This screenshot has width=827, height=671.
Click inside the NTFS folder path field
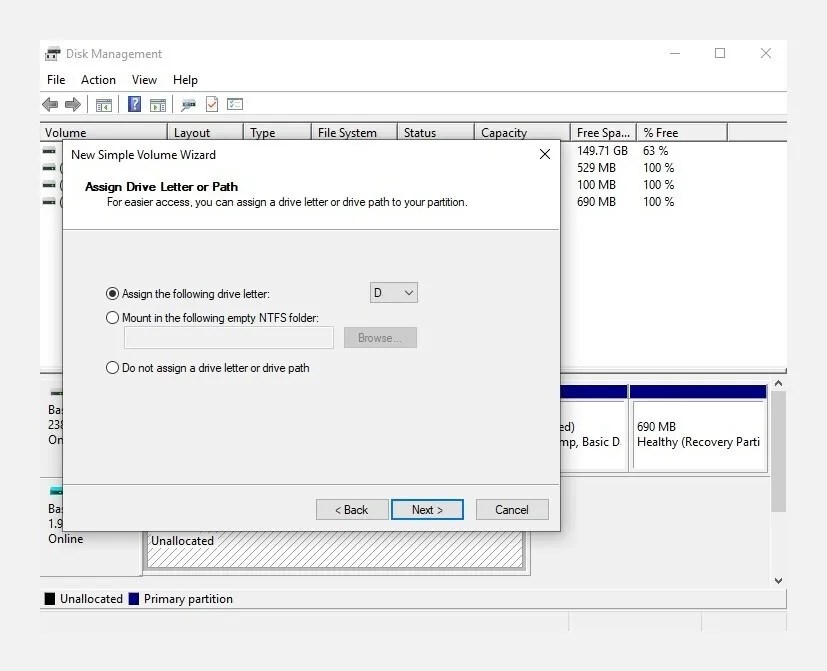pyautogui.click(x=228, y=337)
